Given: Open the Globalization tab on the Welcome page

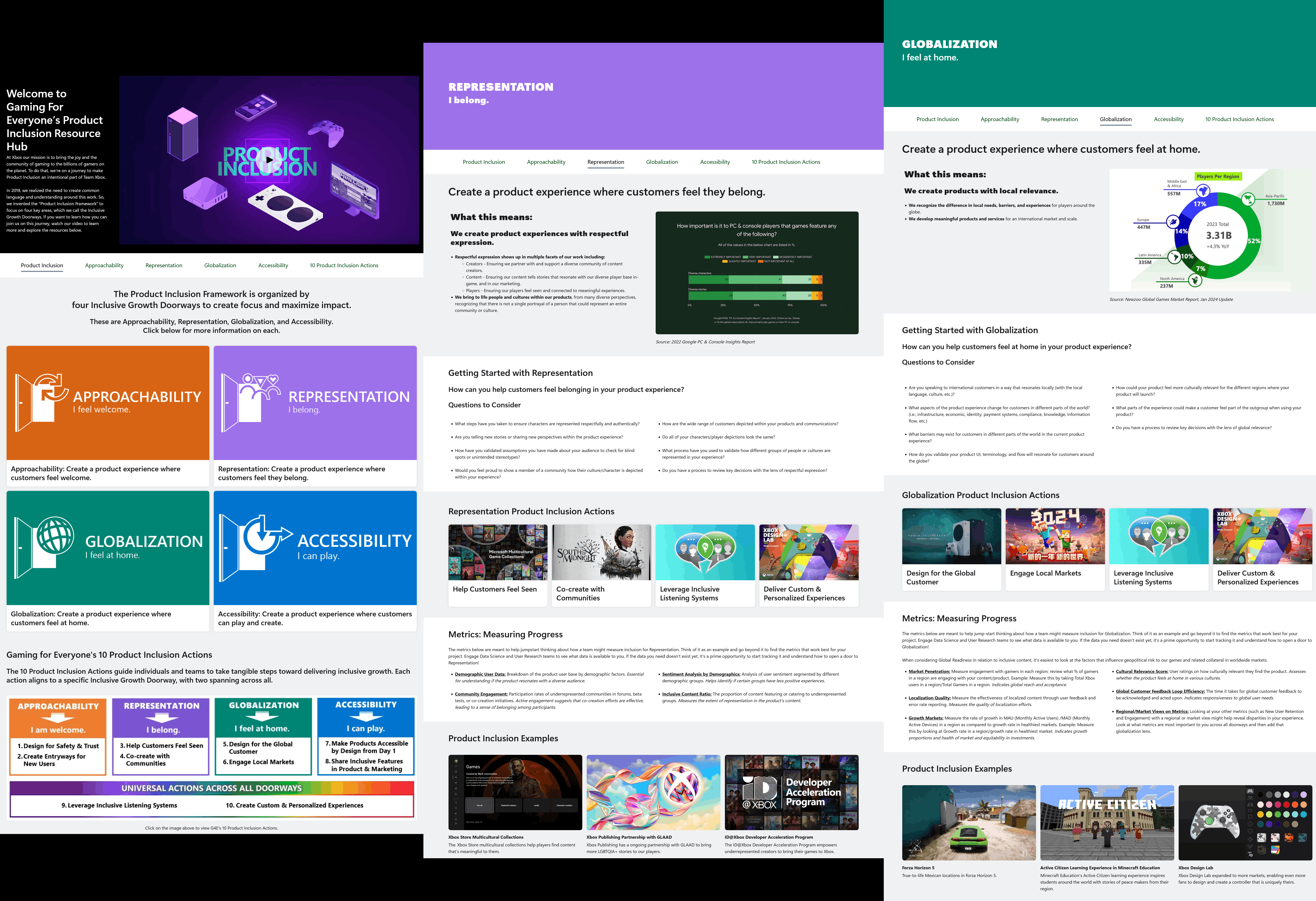Looking at the screenshot, I should coord(220,266).
